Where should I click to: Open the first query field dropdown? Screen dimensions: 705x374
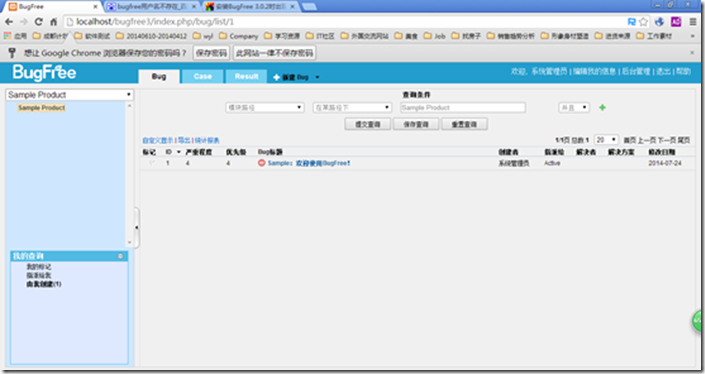click(265, 107)
